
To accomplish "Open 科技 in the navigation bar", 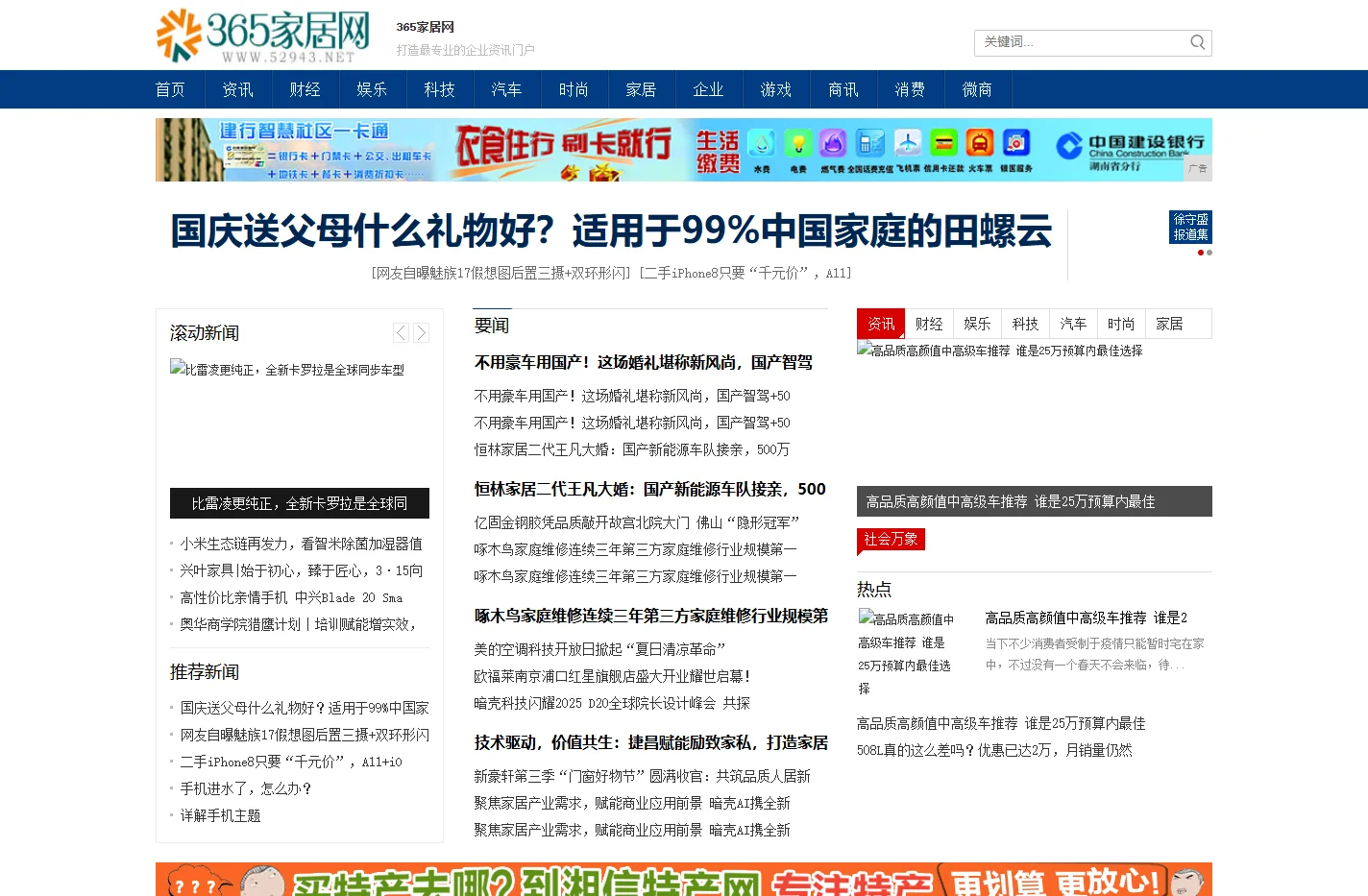I will click(x=439, y=89).
